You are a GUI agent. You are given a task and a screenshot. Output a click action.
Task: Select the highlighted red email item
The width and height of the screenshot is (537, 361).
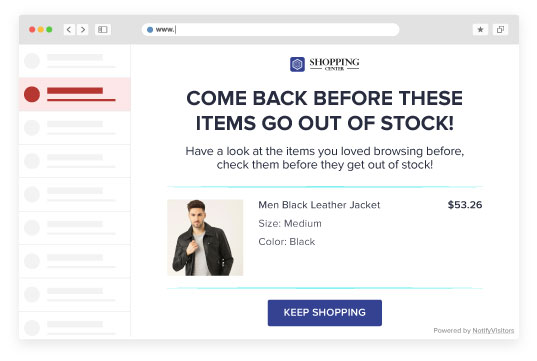tap(75, 94)
